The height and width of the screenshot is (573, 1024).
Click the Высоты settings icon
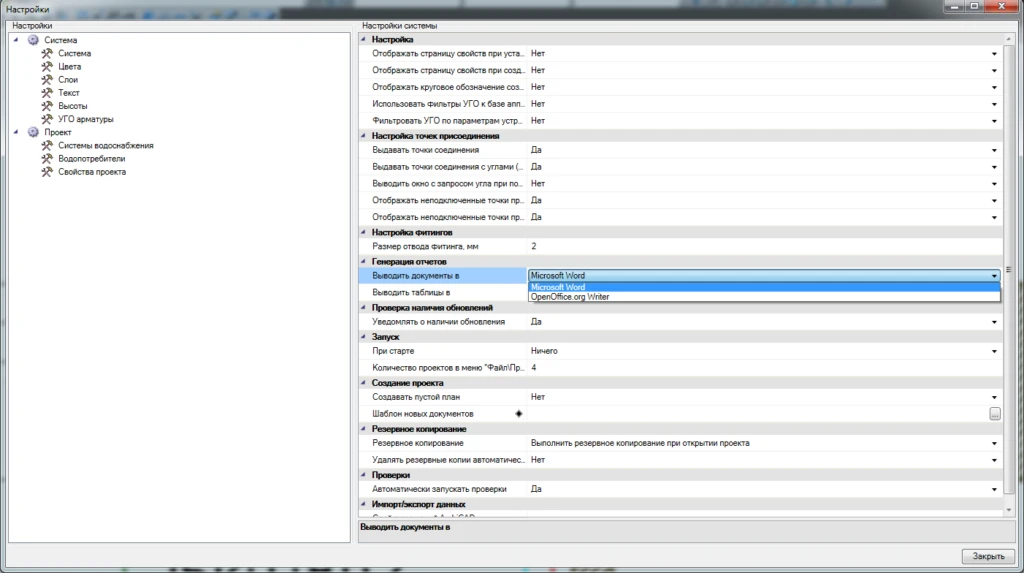tap(47, 106)
